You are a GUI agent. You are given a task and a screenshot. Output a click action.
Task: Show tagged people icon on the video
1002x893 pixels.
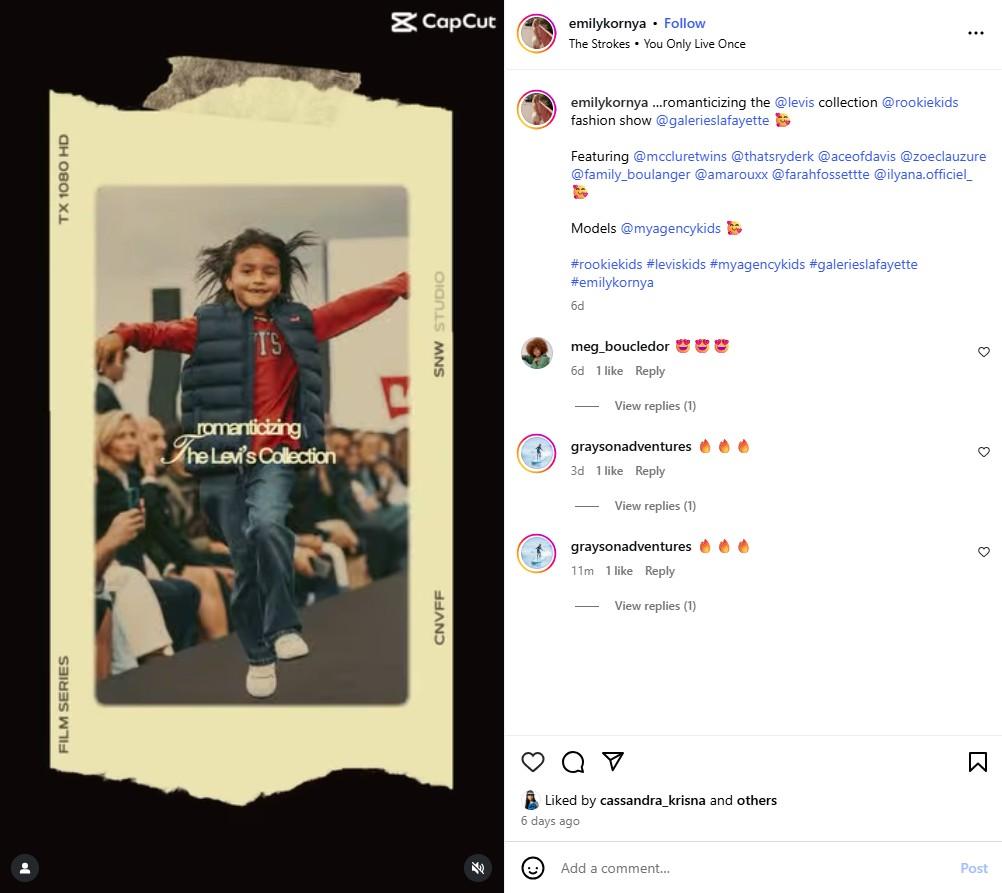pos(26,867)
